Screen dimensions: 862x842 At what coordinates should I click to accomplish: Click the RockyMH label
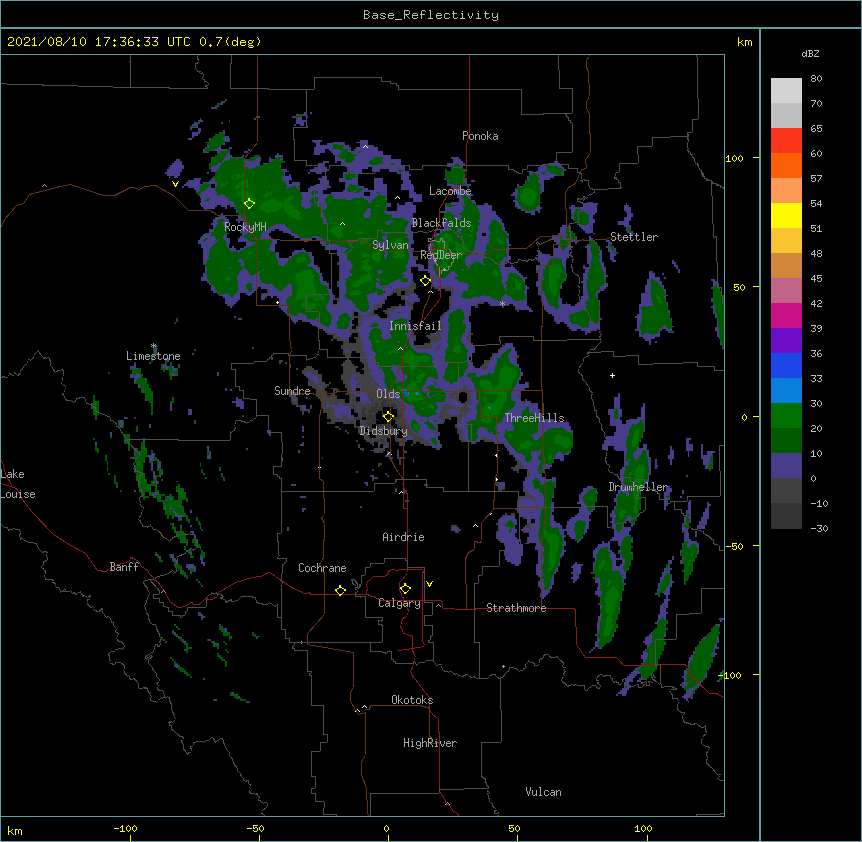(x=245, y=227)
